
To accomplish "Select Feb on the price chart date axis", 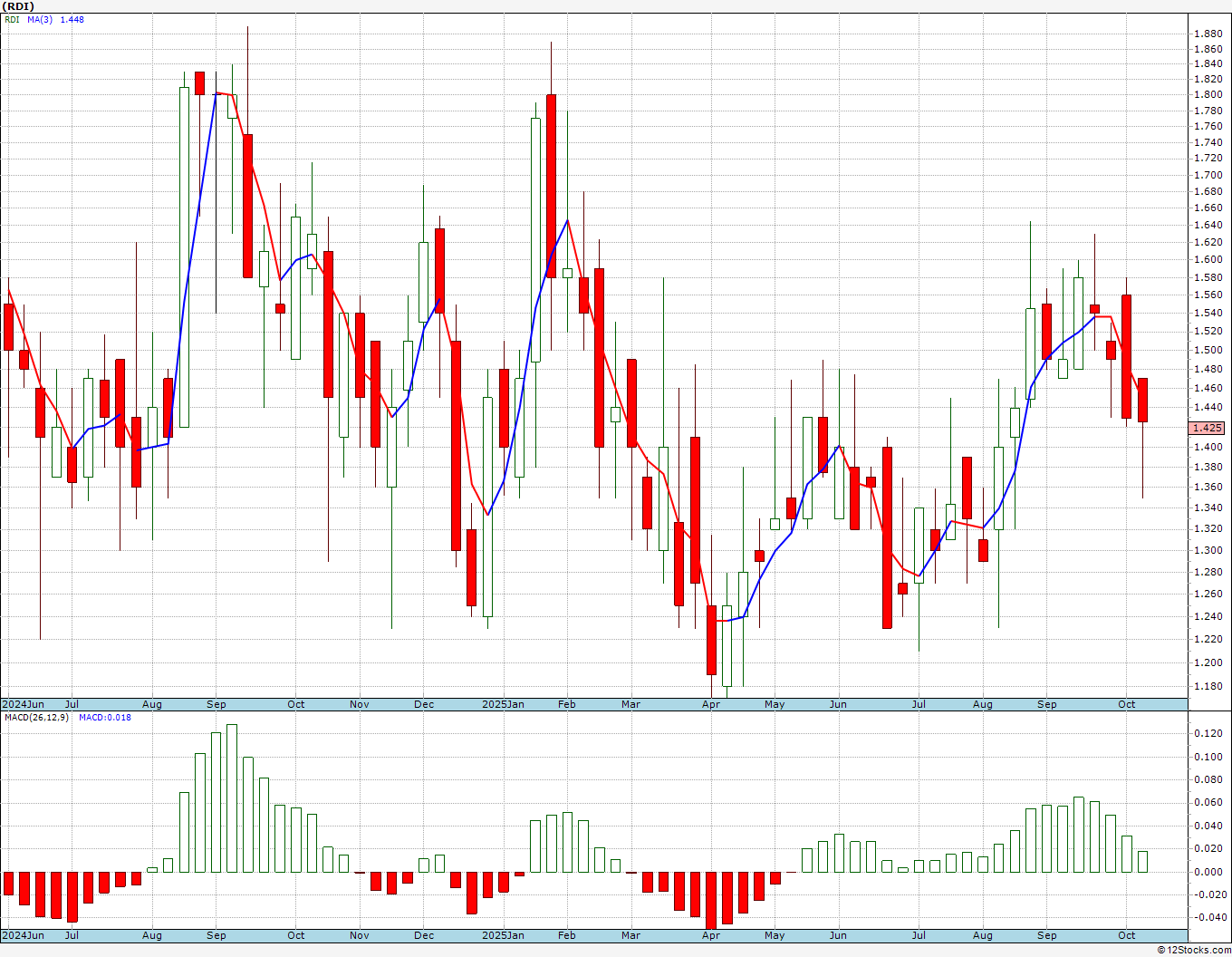I will pyautogui.click(x=567, y=704).
